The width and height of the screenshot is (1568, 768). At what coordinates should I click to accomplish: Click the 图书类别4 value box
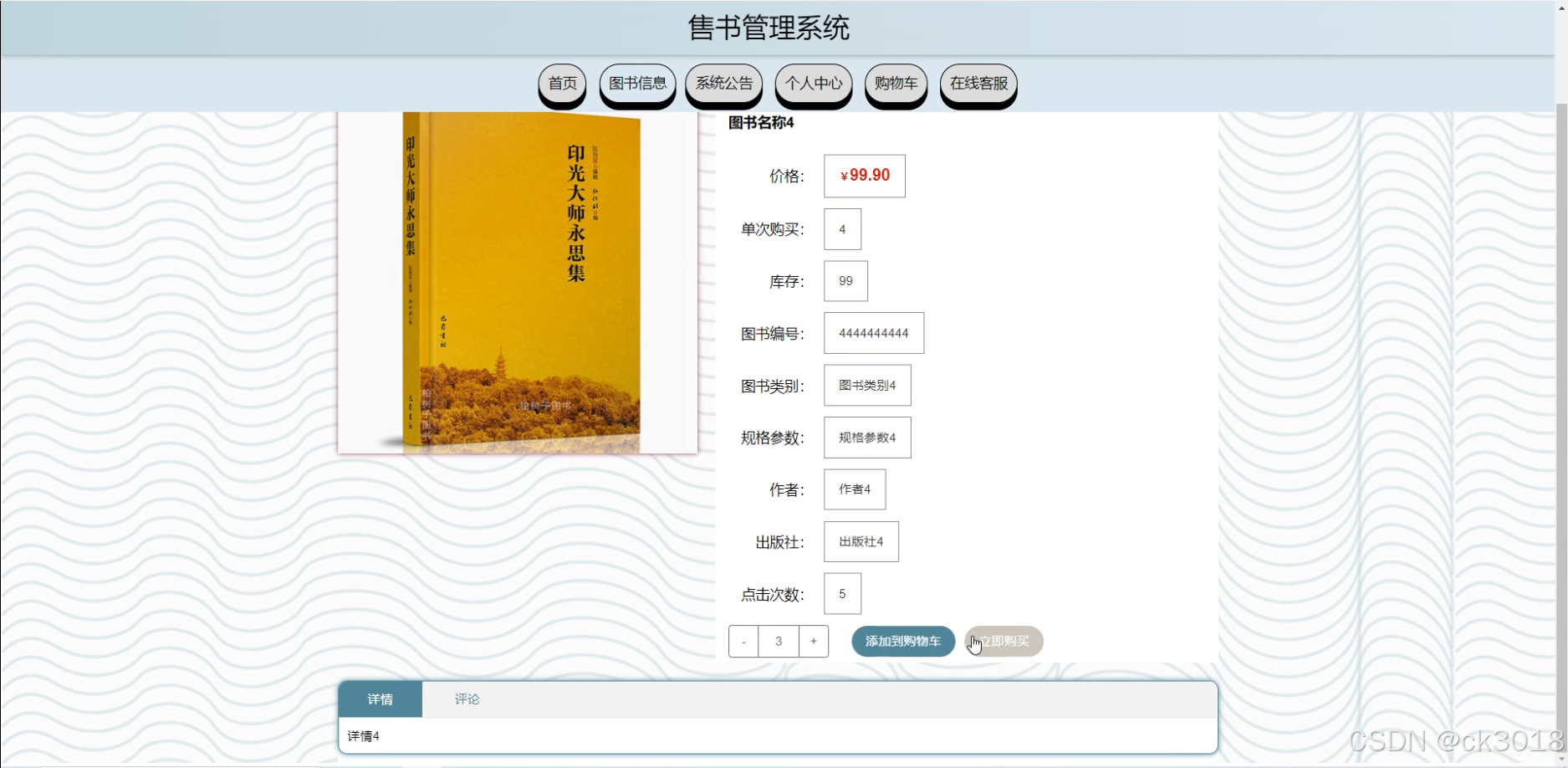coord(867,386)
